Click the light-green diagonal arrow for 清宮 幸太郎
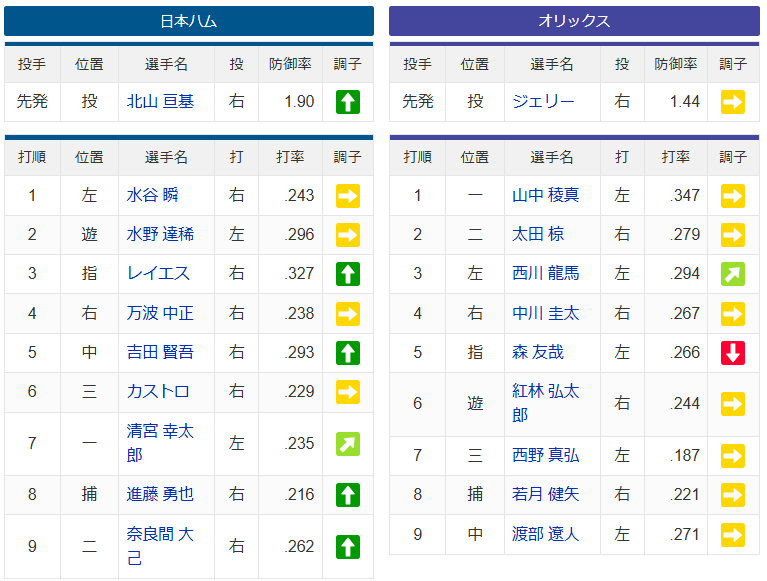 [x=348, y=444]
